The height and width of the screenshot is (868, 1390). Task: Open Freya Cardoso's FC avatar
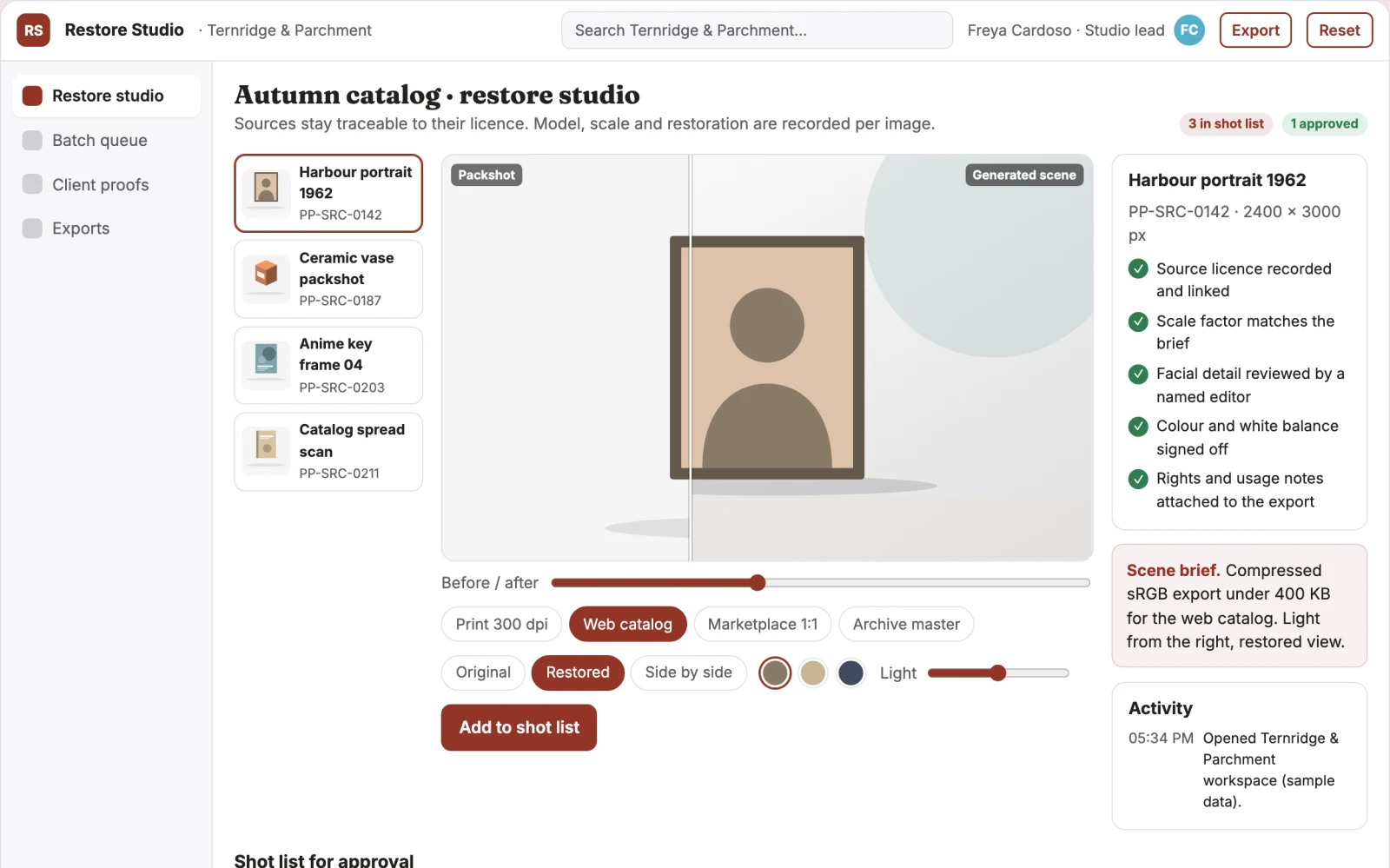(1189, 30)
